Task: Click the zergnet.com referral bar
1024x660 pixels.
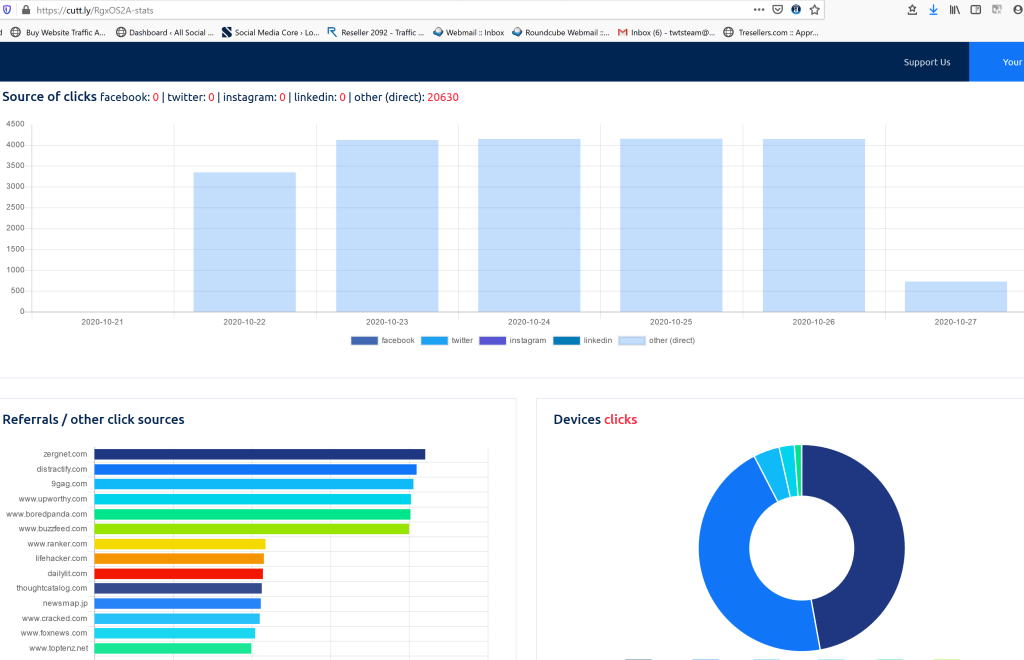Action: (259, 454)
